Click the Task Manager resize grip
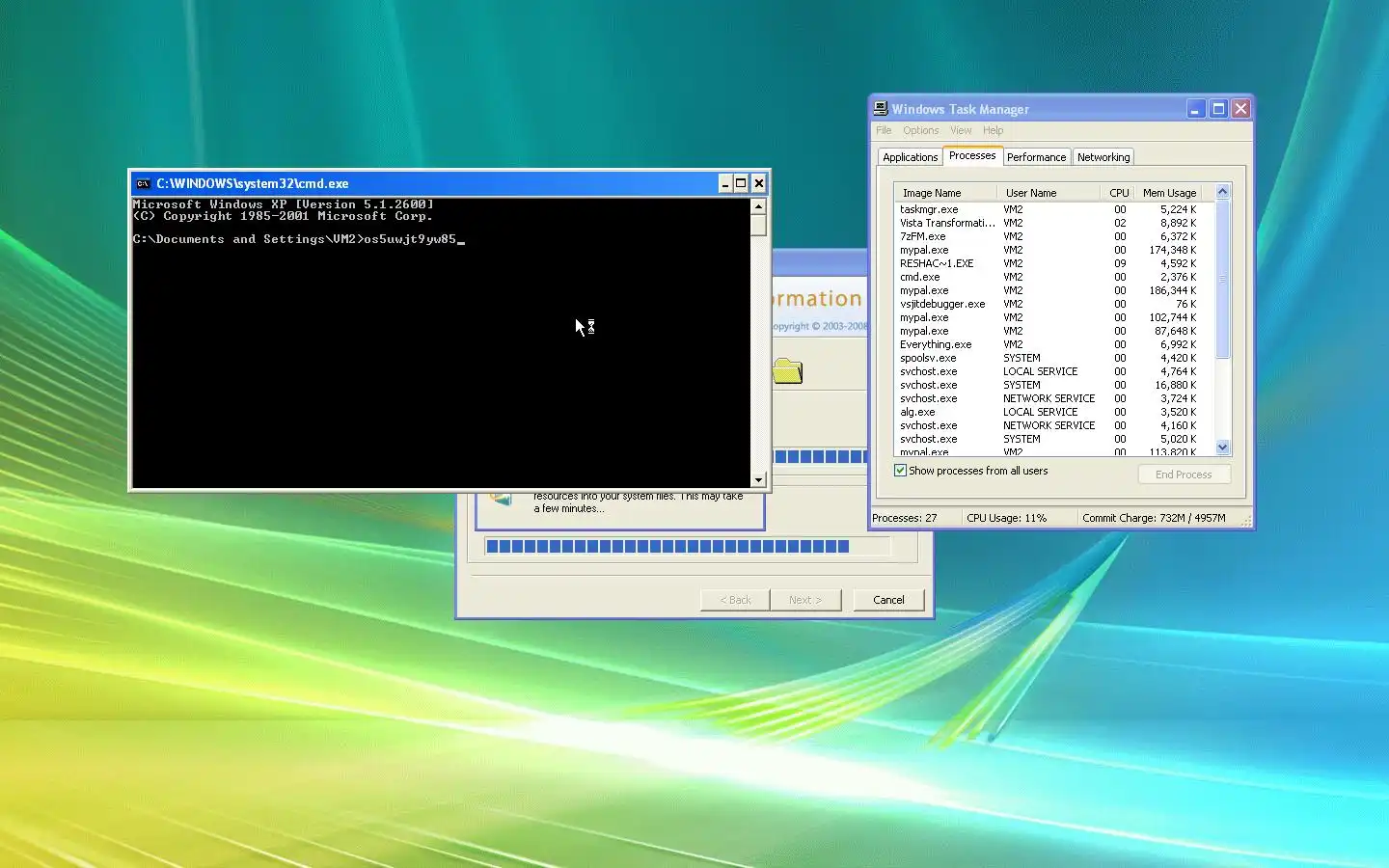Viewport: 1389px width, 868px height. click(x=1245, y=521)
